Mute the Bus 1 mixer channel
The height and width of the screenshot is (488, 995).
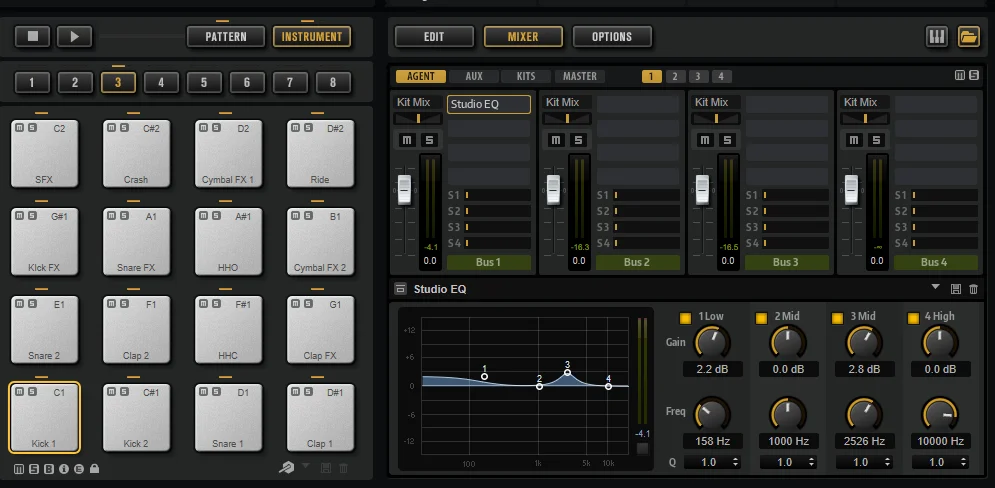click(x=407, y=140)
